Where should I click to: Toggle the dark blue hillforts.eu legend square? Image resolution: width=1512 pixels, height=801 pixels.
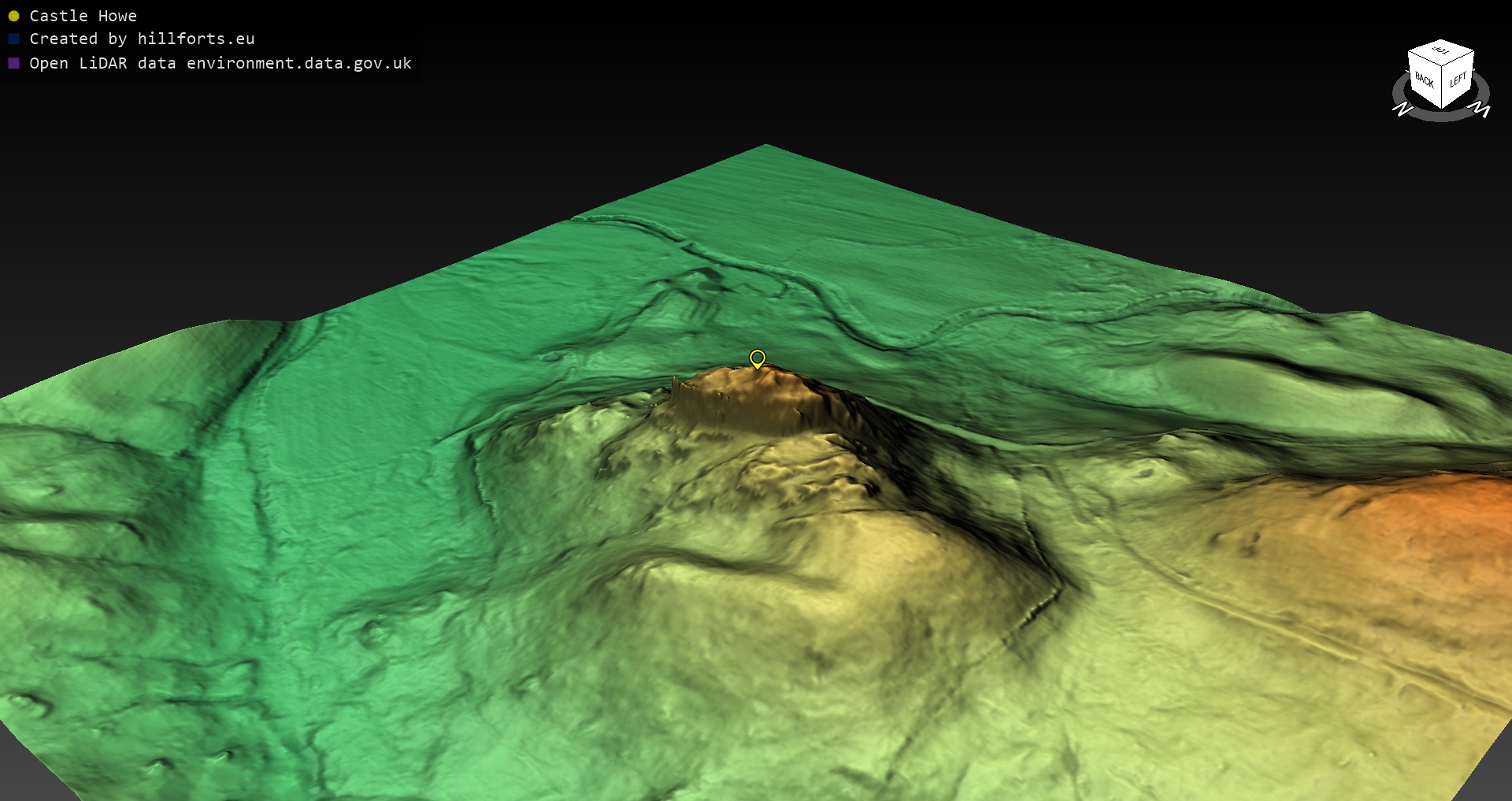13,39
